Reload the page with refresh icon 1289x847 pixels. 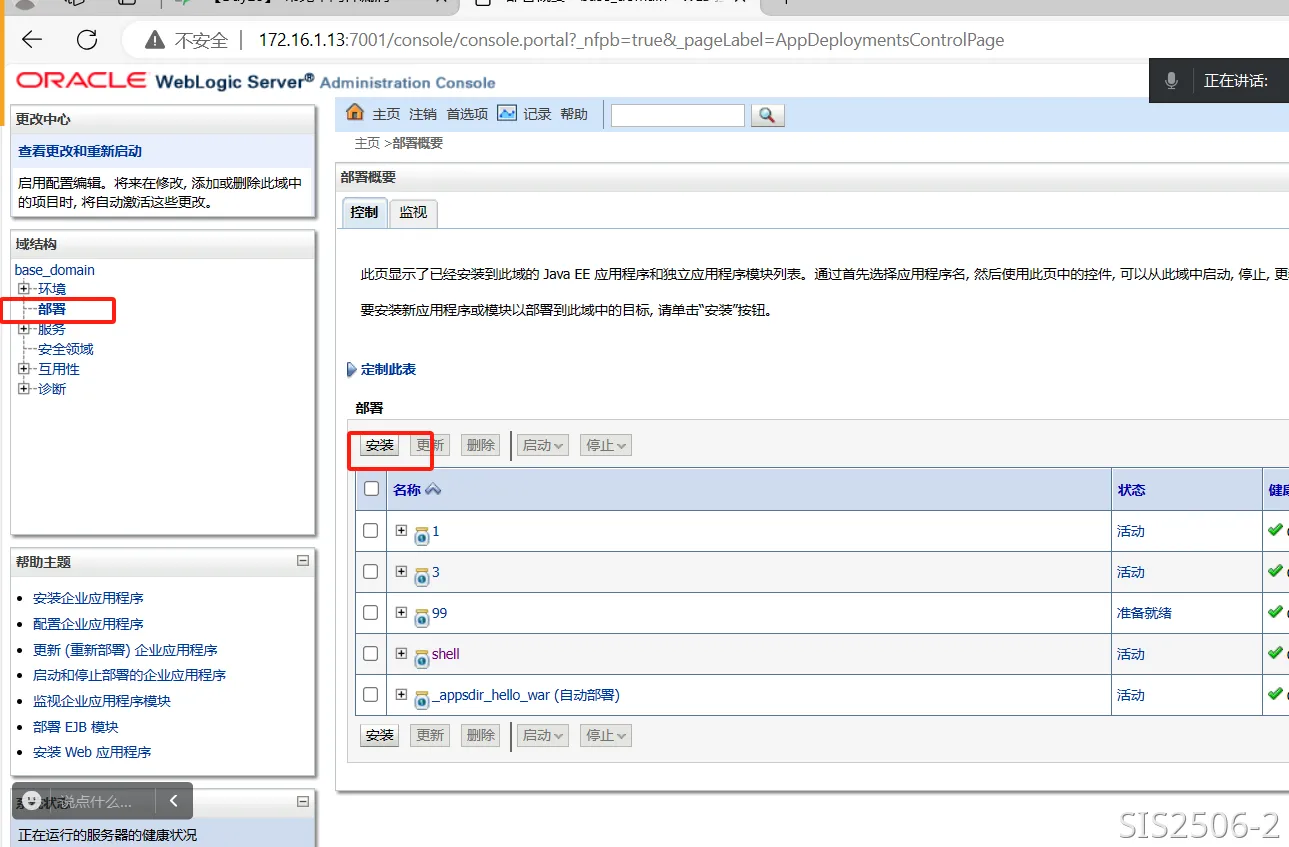click(x=87, y=40)
